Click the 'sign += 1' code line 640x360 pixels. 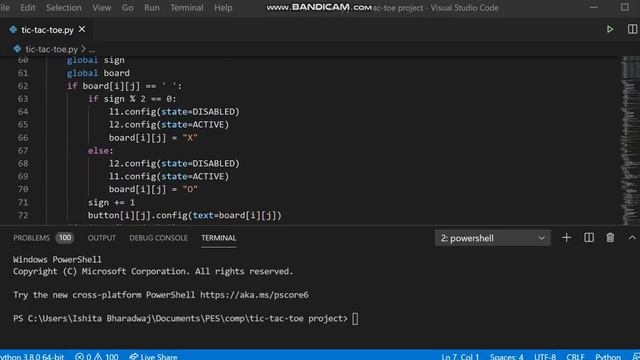pyautogui.click(x=111, y=202)
